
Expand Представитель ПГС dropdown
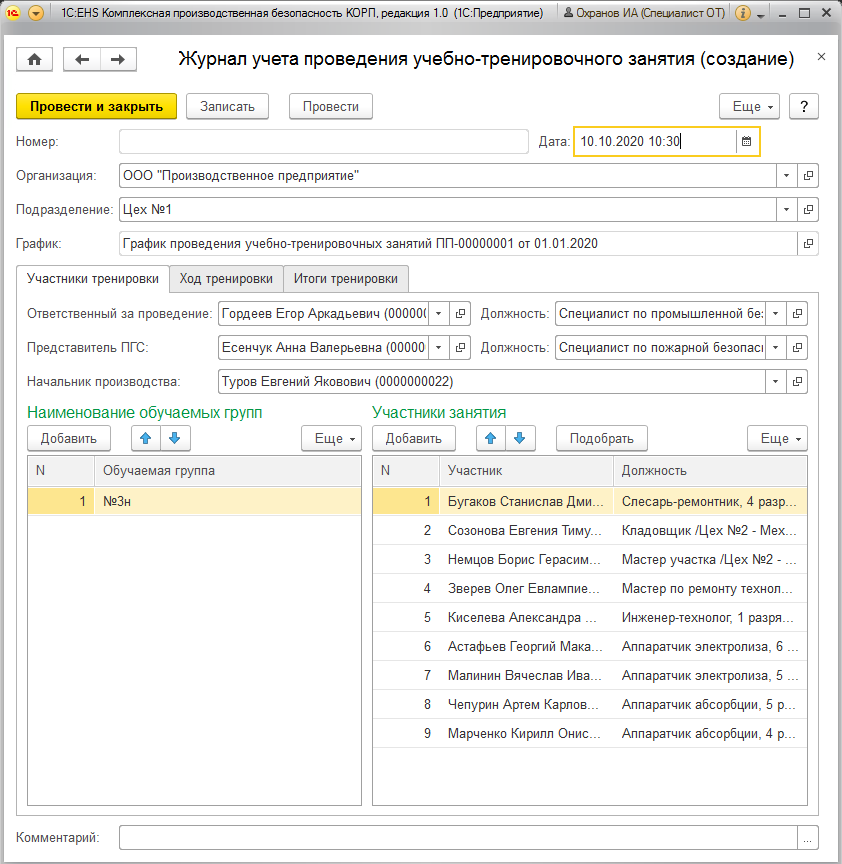(x=439, y=348)
